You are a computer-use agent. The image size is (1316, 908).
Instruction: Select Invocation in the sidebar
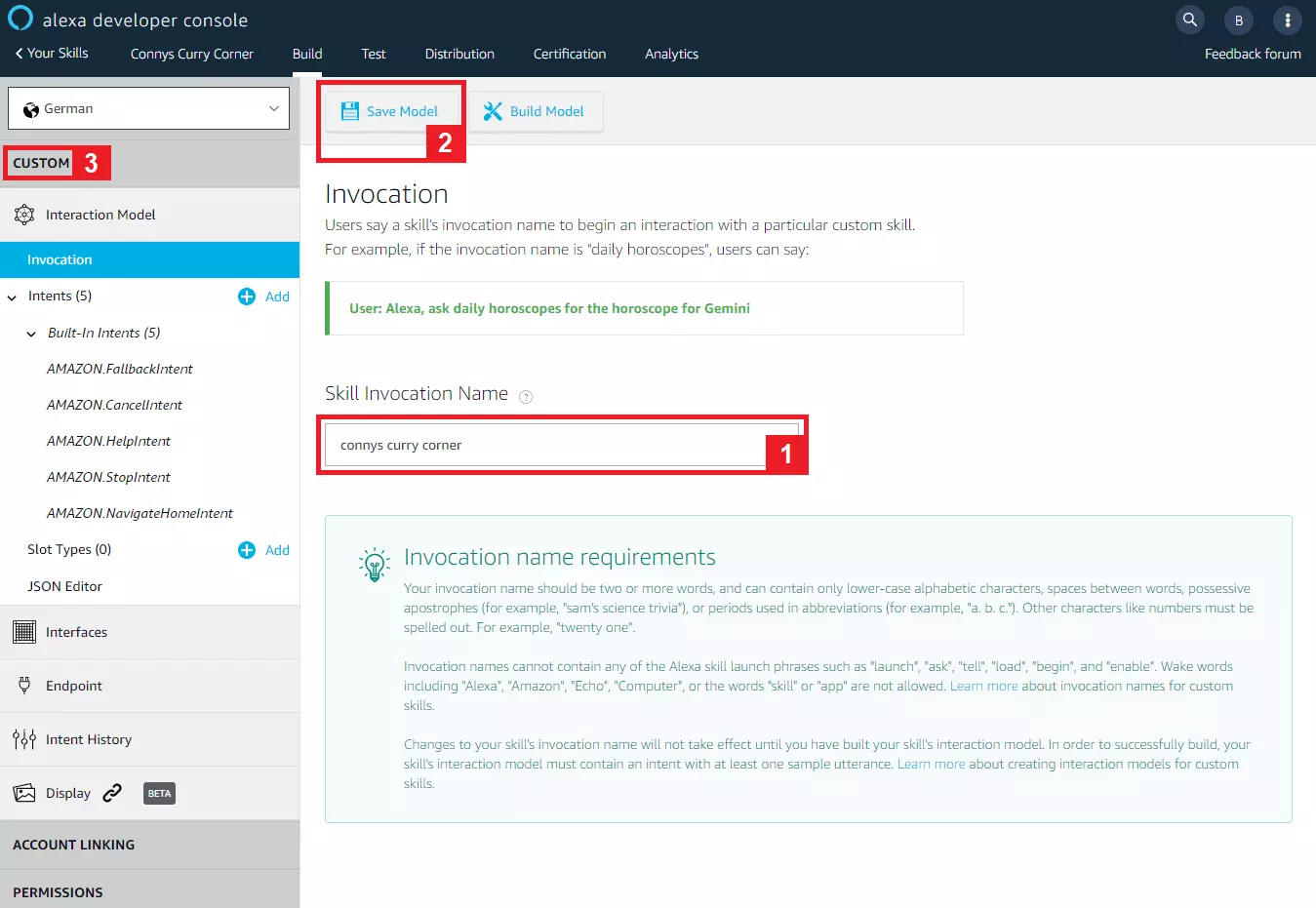pyautogui.click(x=149, y=259)
